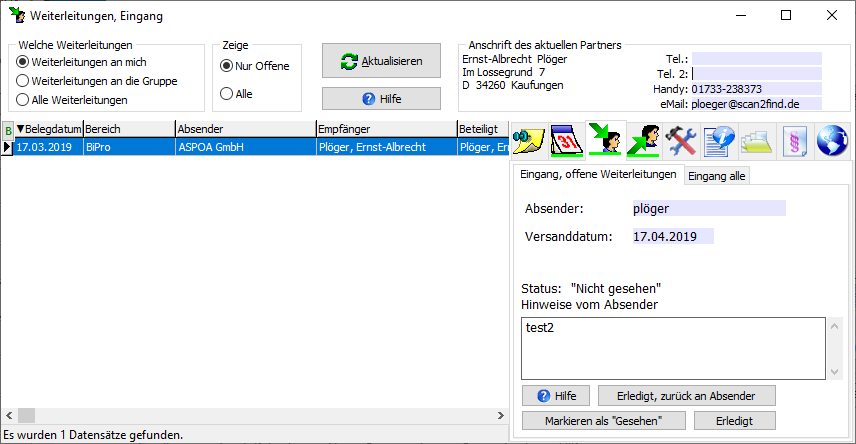Open the hammer and wrench tools icon
Screen dimensions: 856x444
pyautogui.click(x=681, y=141)
